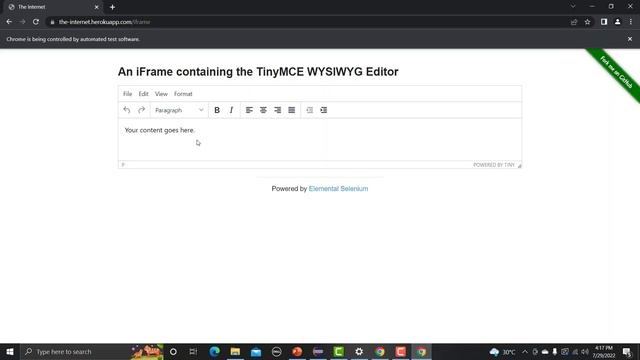The image size is (640, 360).
Task: Open the browser side panel
Action: click(604, 22)
